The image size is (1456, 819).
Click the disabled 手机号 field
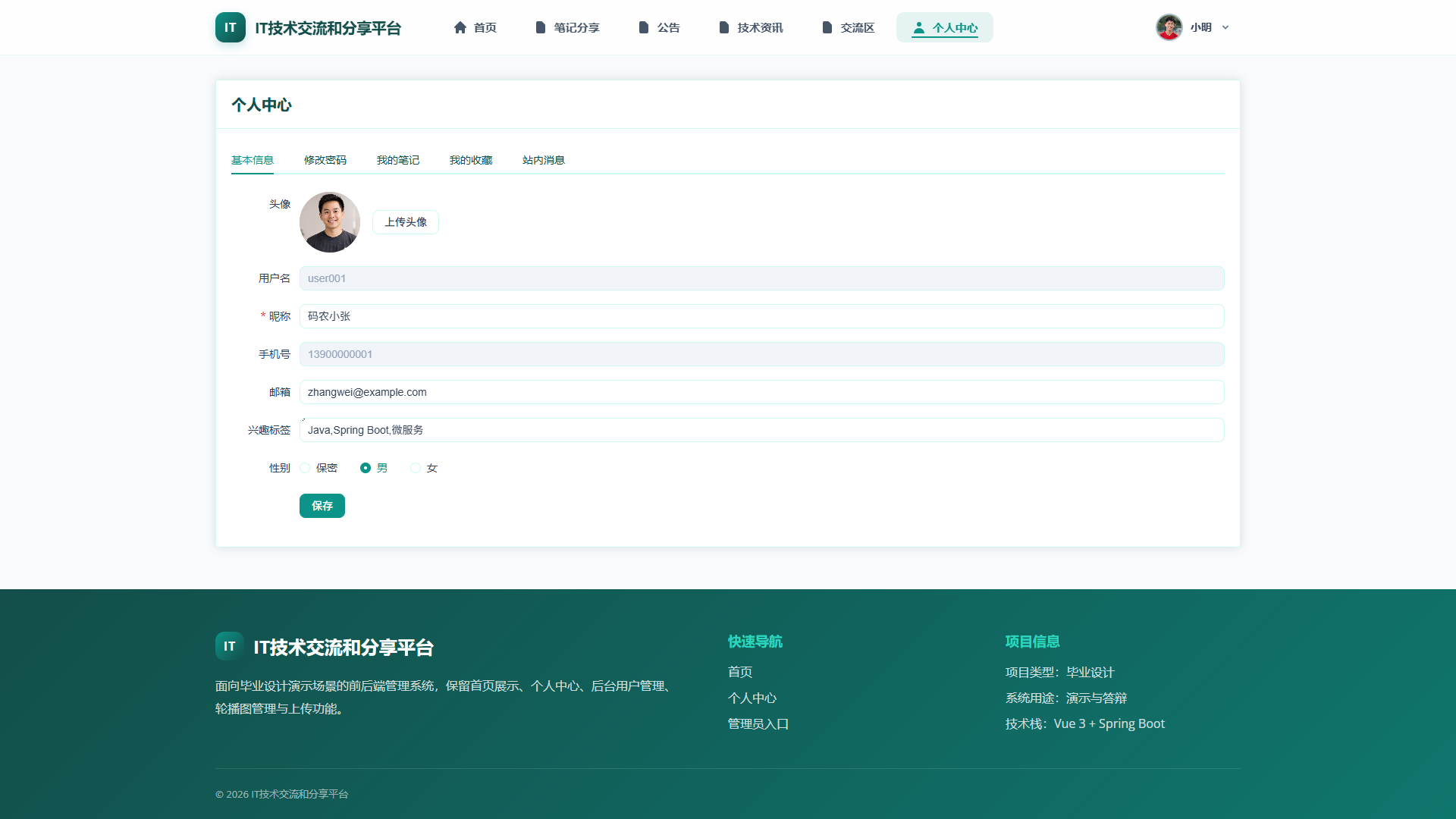[x=762, y=354]
